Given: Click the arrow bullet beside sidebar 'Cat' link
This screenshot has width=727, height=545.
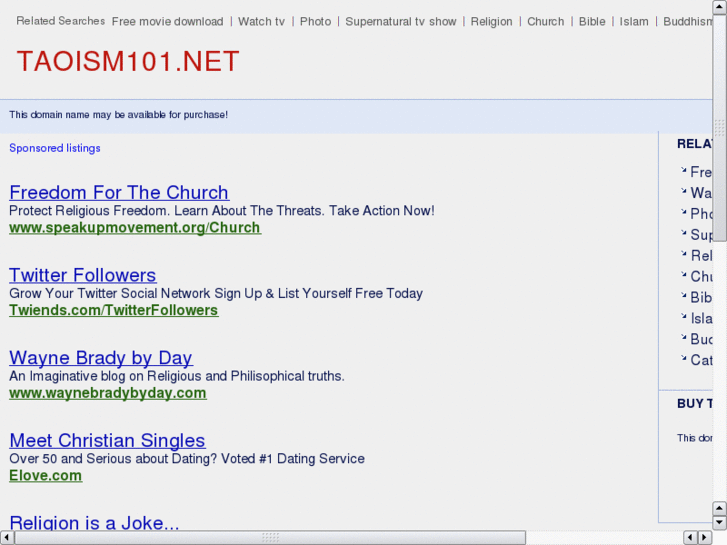Looking at the screenshot, I should [683, 359].
